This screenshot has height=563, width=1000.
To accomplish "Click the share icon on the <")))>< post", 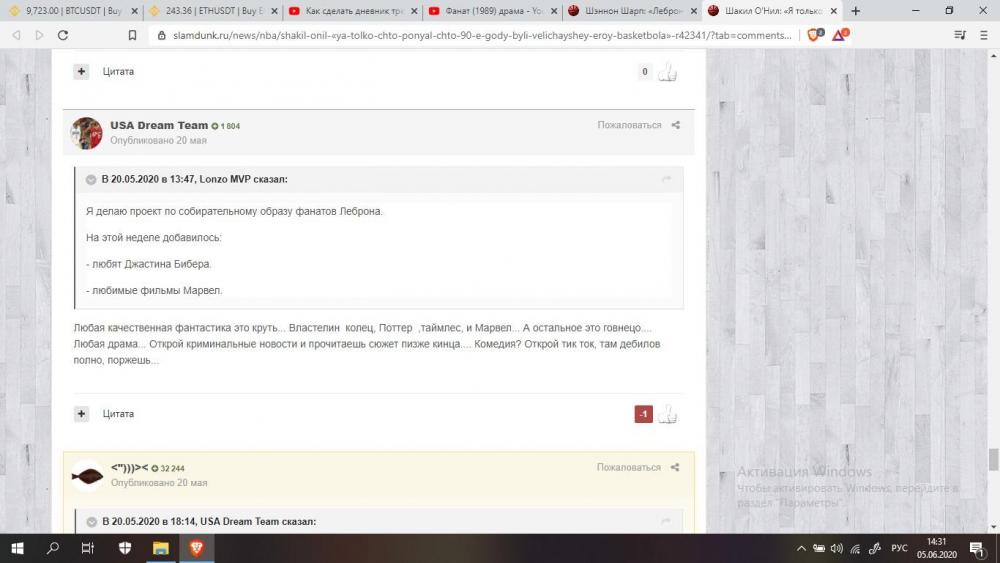I will click(x=675, y=467).
